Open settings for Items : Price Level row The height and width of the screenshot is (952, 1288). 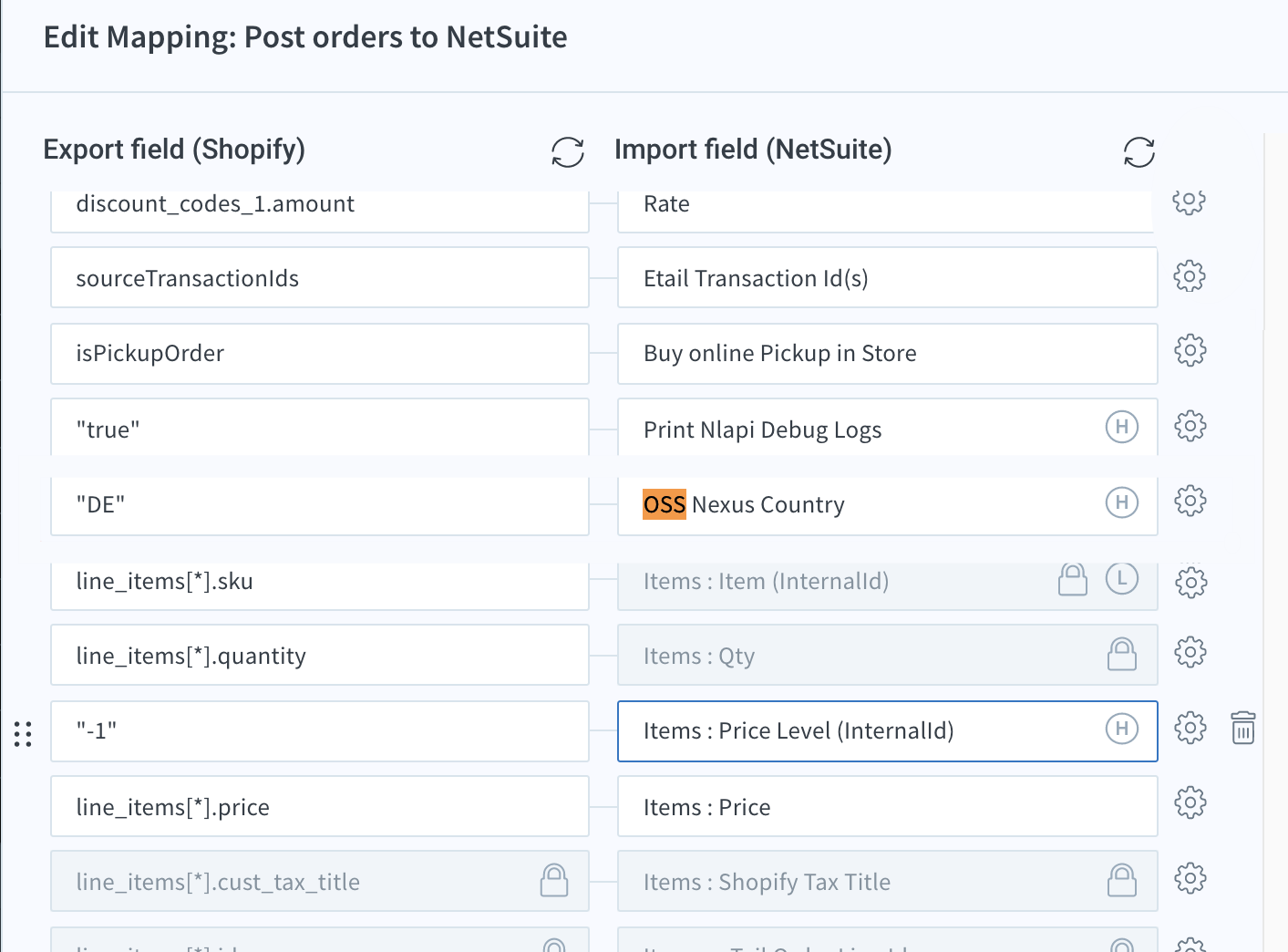(1190, 728)
